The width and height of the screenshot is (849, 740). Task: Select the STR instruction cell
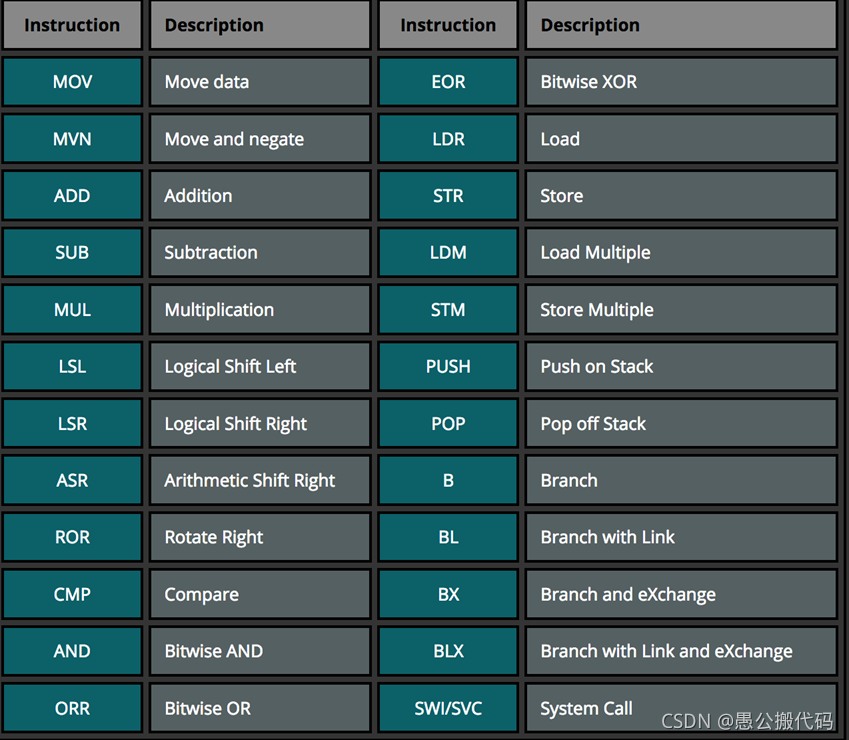point(448,196)
